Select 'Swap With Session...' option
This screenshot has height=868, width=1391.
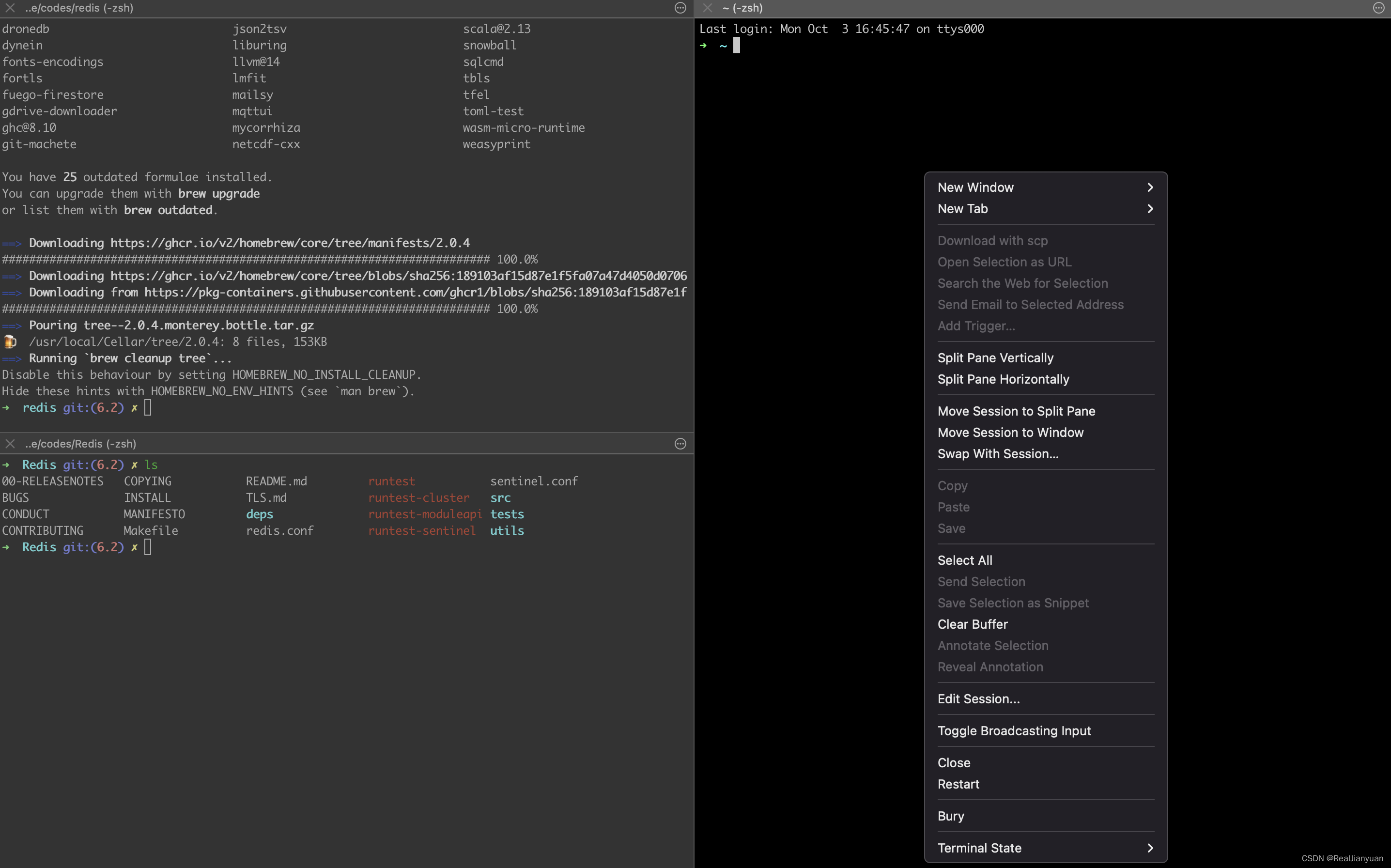pyautogui.click(x=998, y=453)
